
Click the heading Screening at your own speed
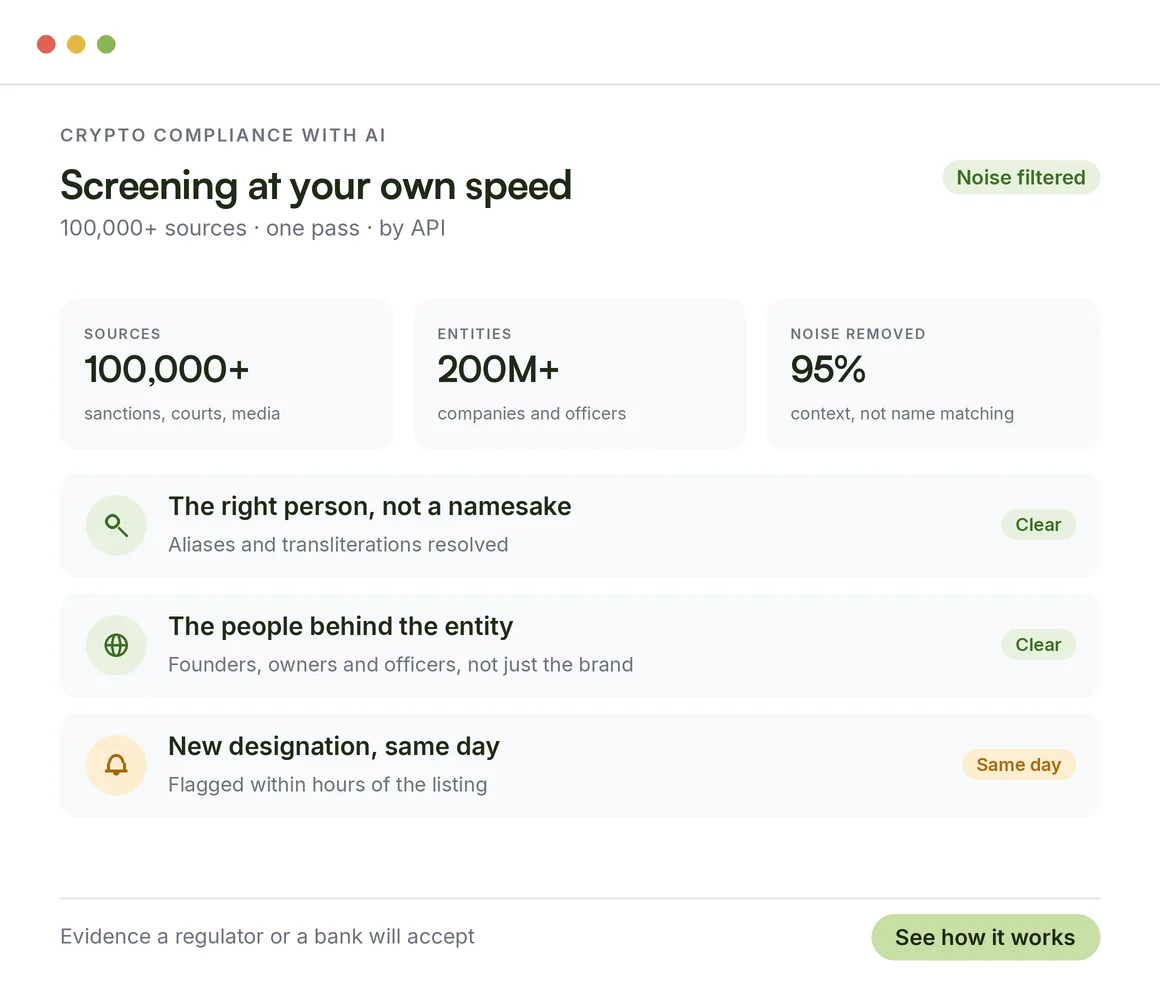[x=316, y=185]
